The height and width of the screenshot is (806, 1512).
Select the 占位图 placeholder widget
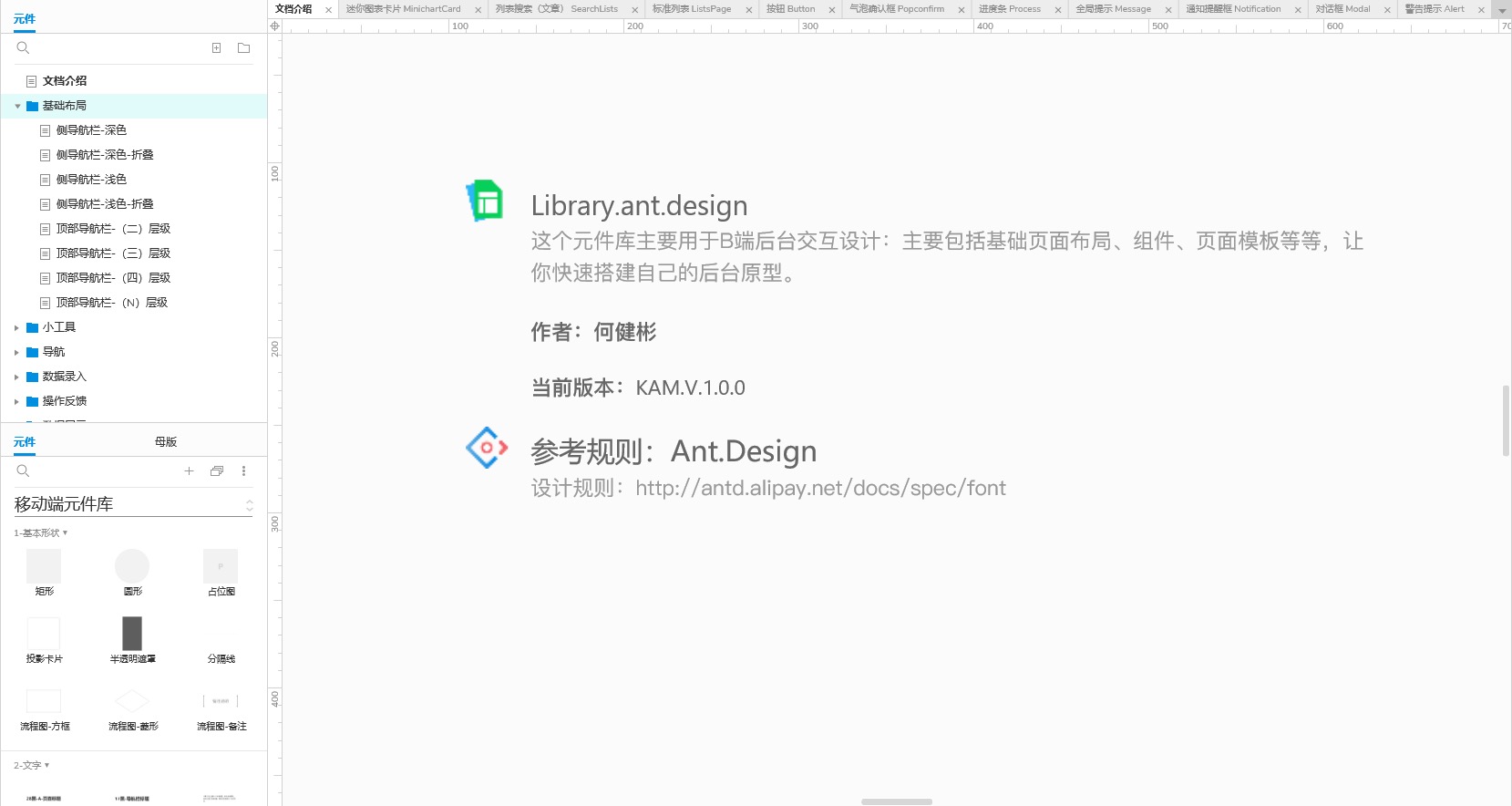tap(221, 573)
